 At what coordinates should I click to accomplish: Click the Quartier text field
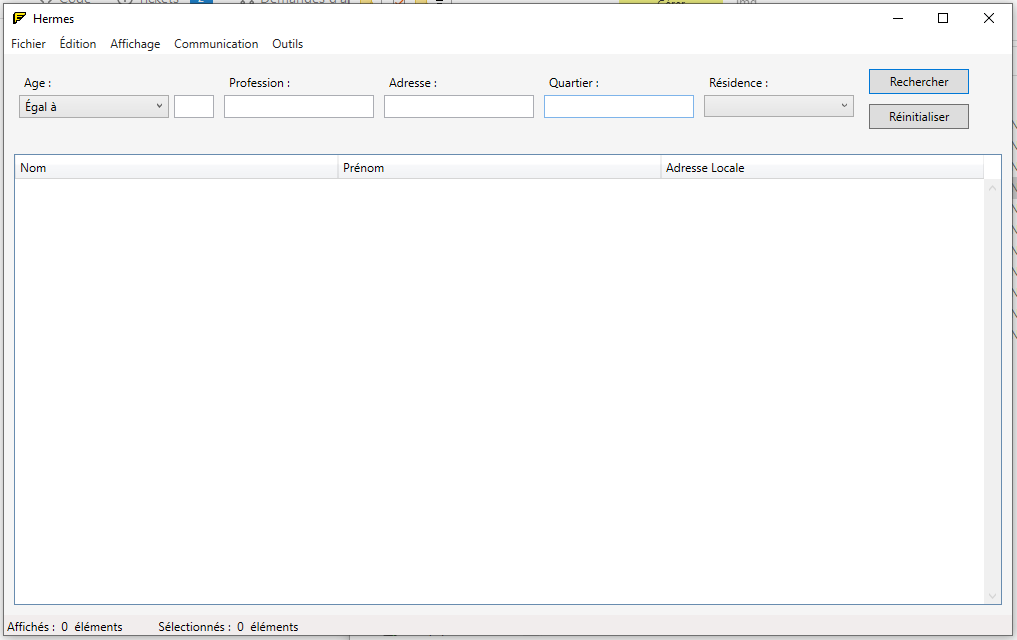619,106
